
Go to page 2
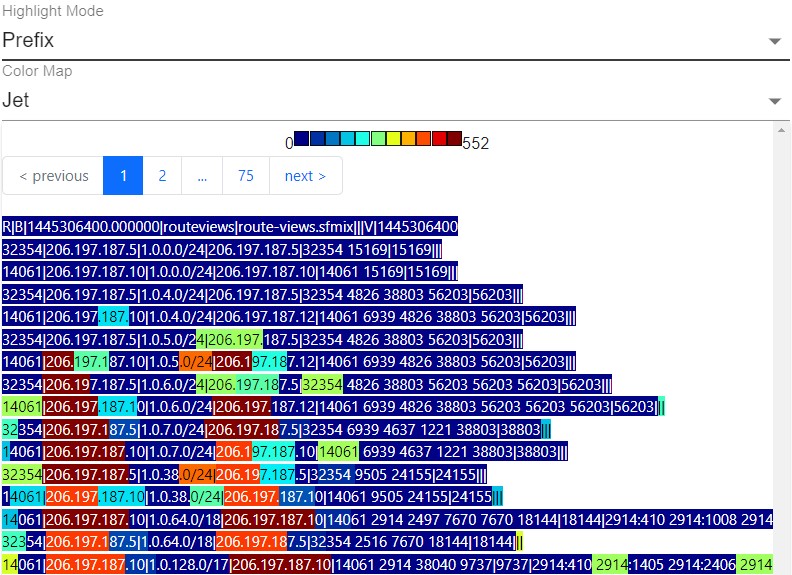162,176
